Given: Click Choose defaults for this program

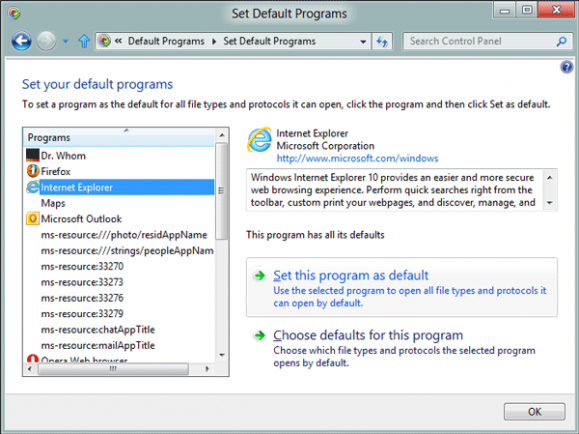Looking at the screenshot, I should [x=368, y=335].
